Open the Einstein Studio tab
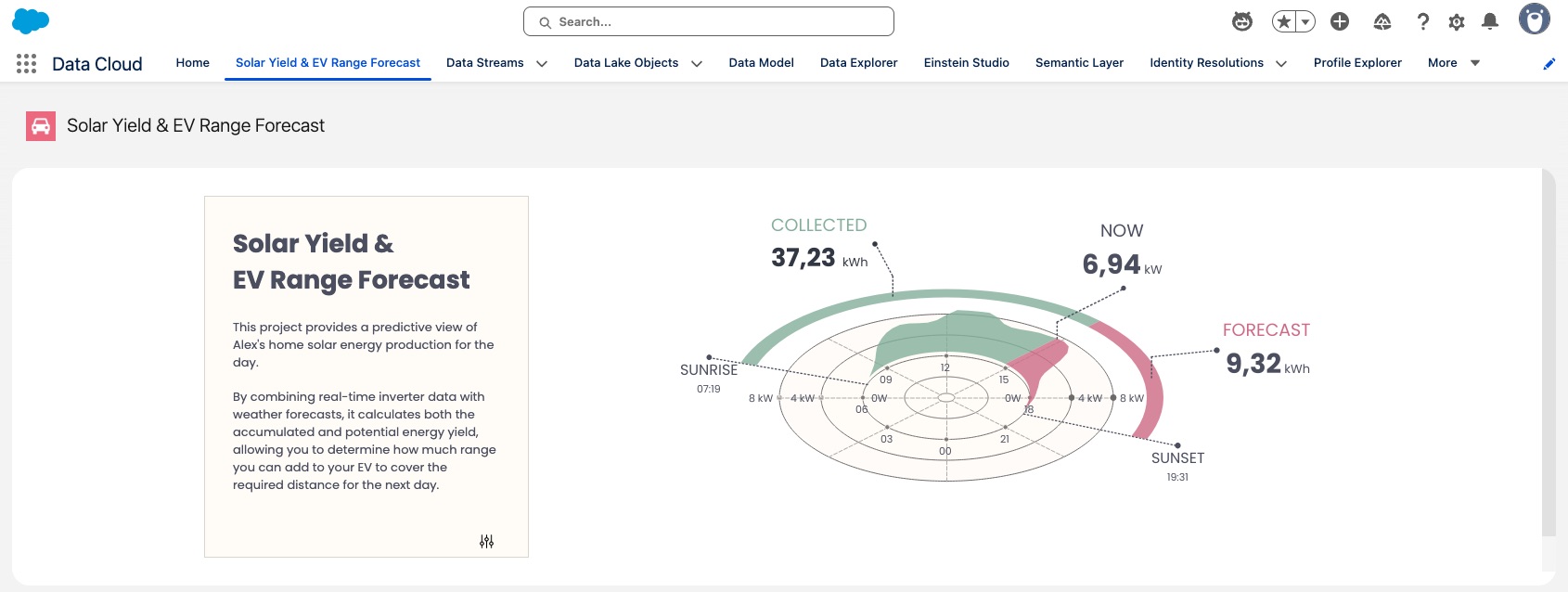Screen dimensions: 1568x592 967,63
